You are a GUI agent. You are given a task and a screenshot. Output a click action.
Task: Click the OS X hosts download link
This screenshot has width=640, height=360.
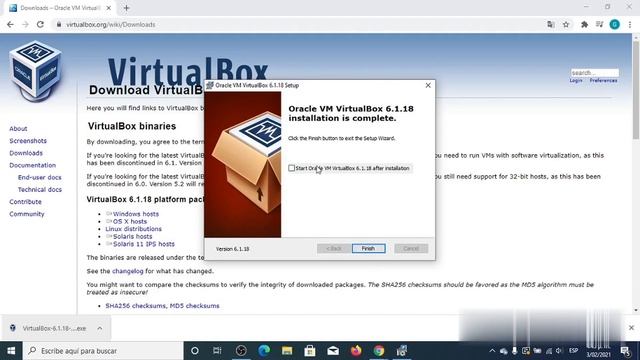[x=130, y=221]
